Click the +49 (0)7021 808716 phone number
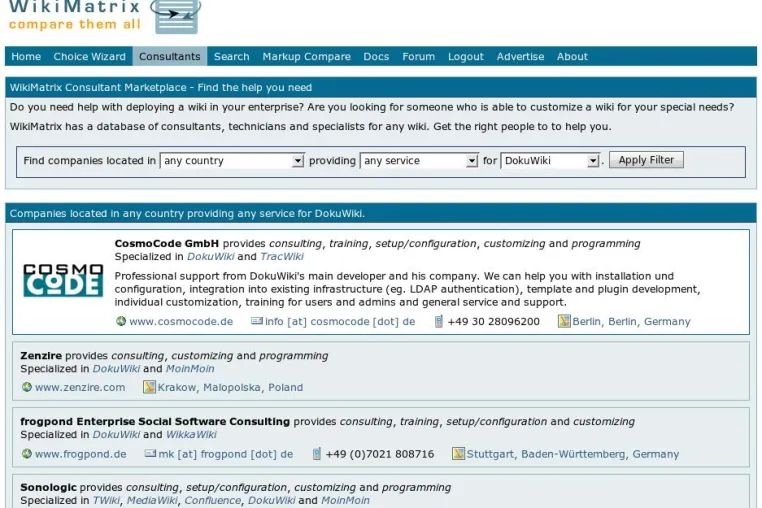Image resolution: width=762 pixels, height=508 pixels. tap(380, 454)
